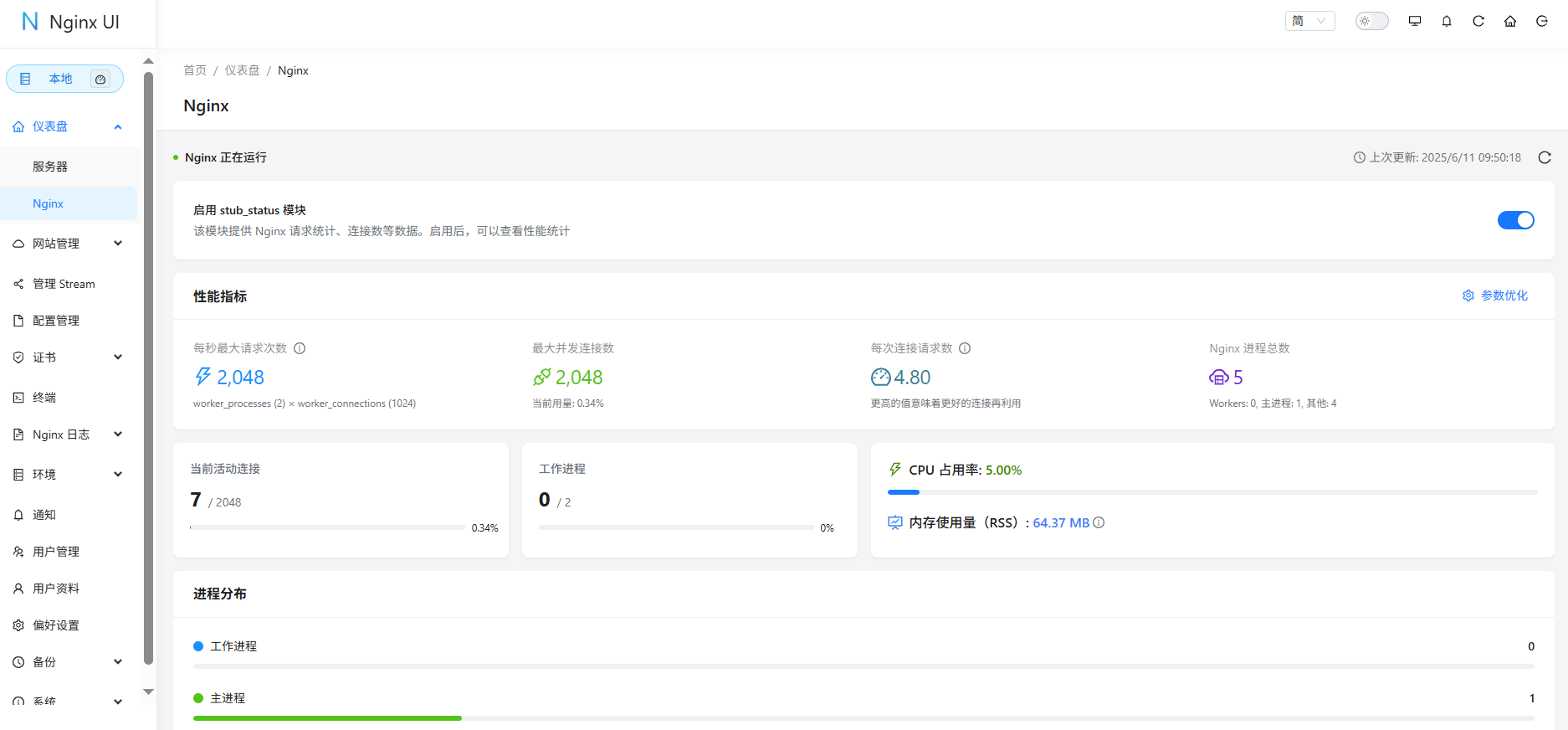Screen dimensions: 1568x730
Task: Toggle the light/dark theme switch
Action: point(1371,21)
